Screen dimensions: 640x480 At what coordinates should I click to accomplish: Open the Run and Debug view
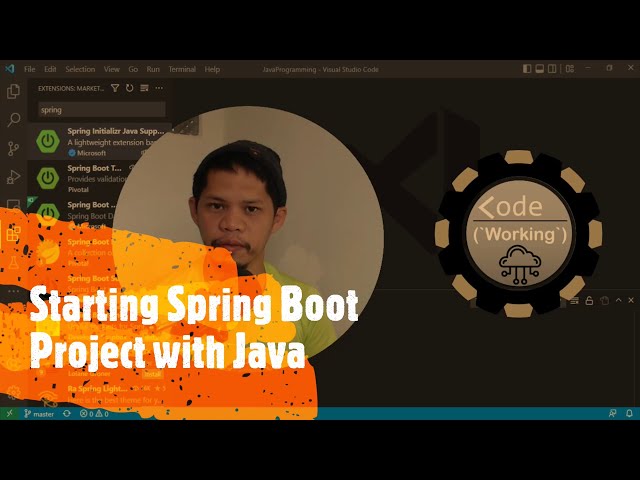pyautogui.click(x=13, y=177)
